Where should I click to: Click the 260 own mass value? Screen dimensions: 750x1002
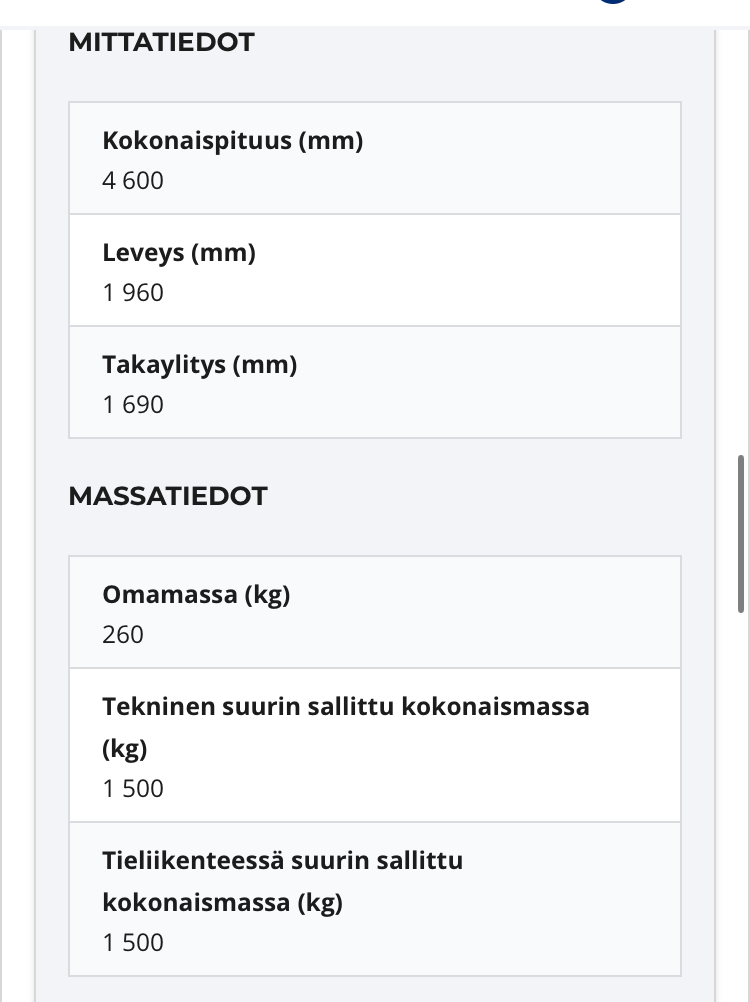pos(123,635)
